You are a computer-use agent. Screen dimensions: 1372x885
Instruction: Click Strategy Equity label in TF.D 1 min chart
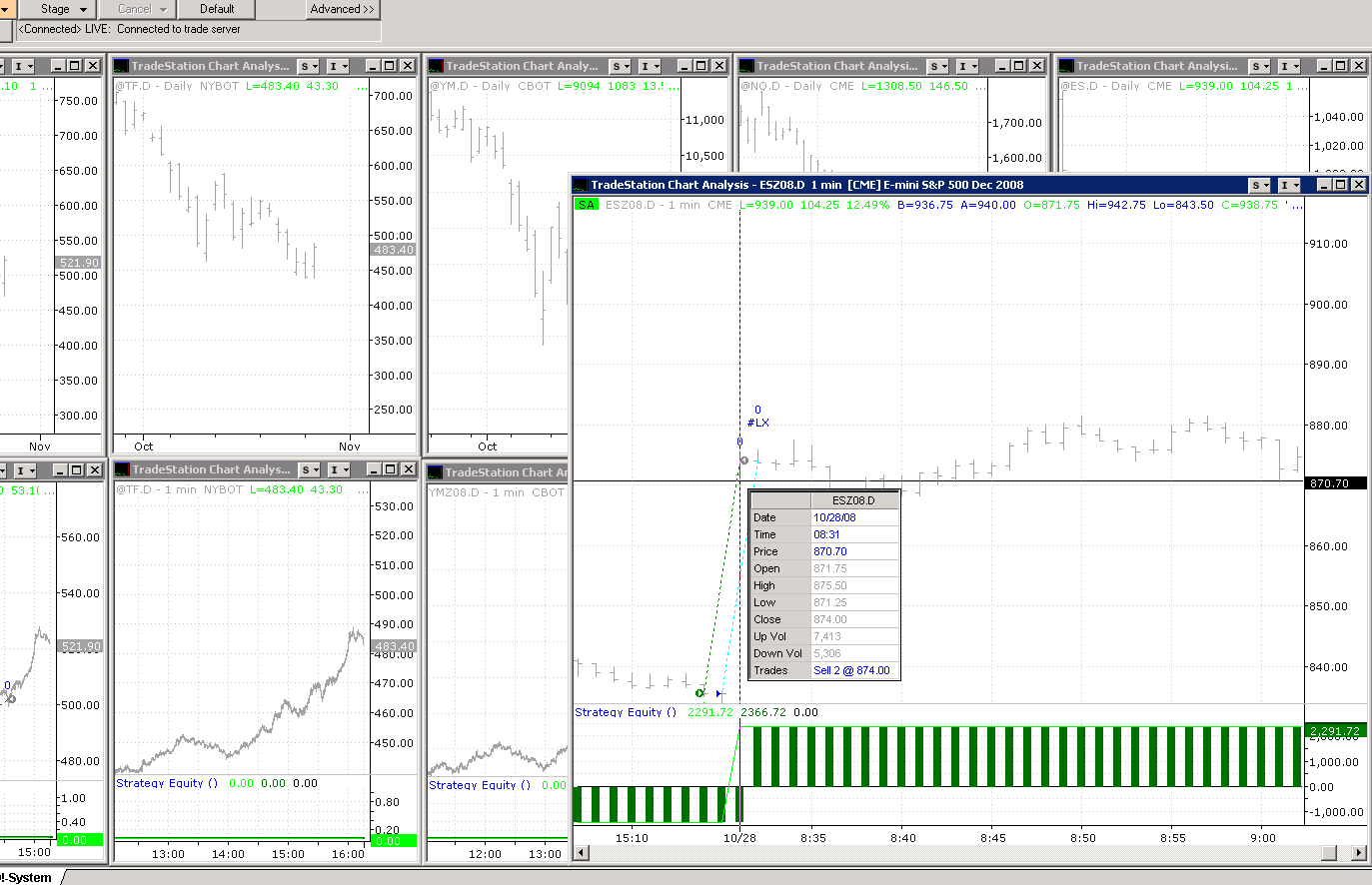coord(167,783)
